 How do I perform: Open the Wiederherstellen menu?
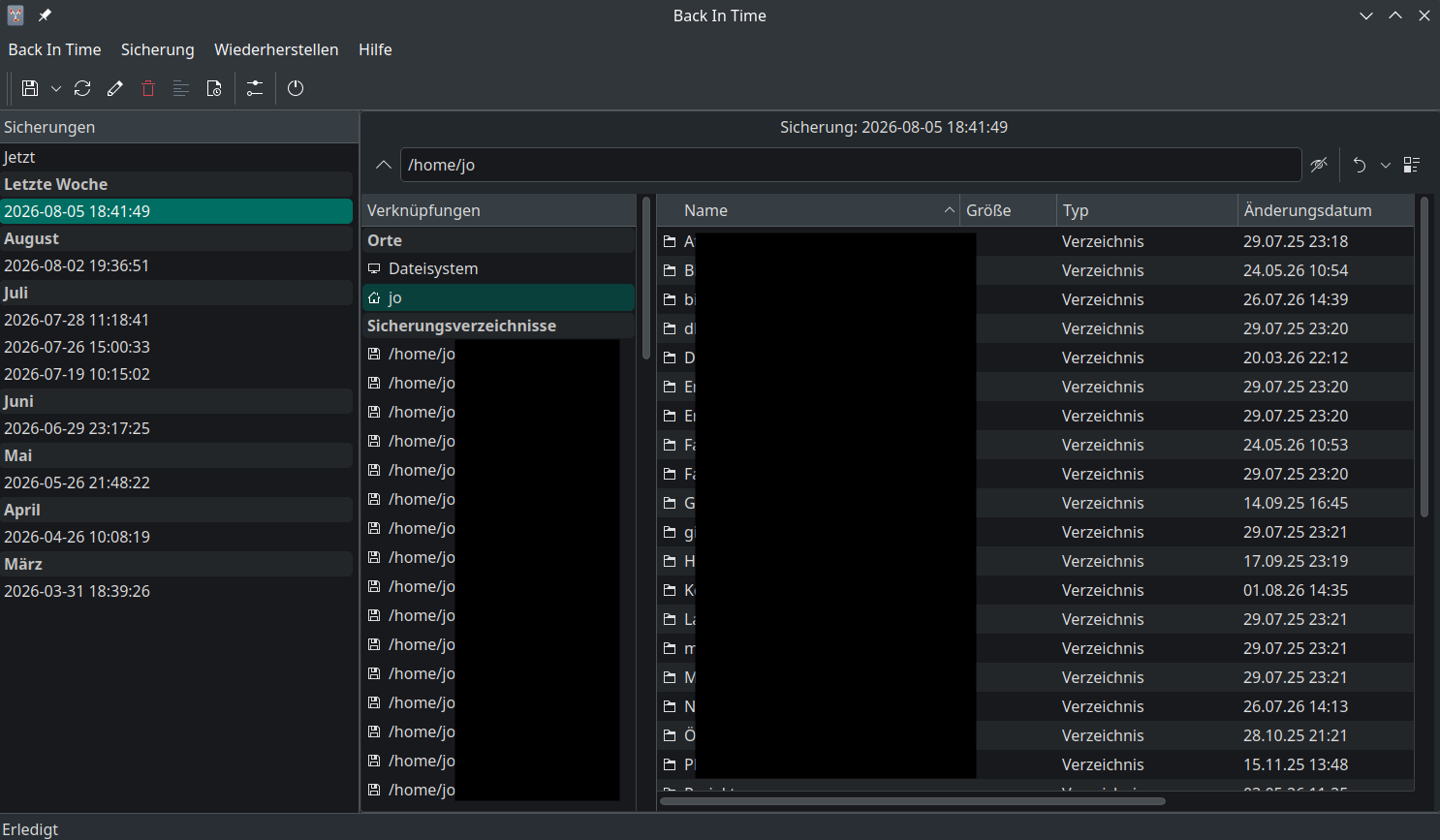276,49
